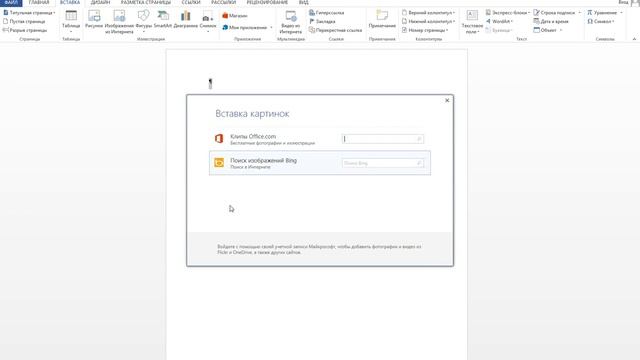Click the Поиск Bing search field
640x360 pixels.
point(383,163)
